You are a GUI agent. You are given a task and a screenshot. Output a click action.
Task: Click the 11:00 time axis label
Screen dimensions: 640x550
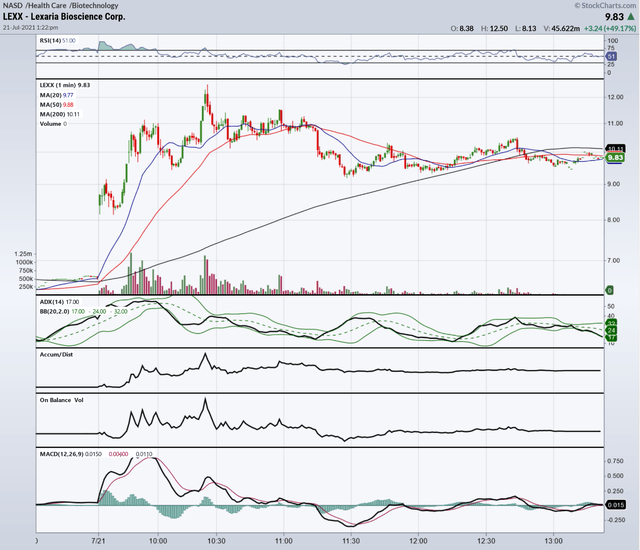(x=284, y=541)
